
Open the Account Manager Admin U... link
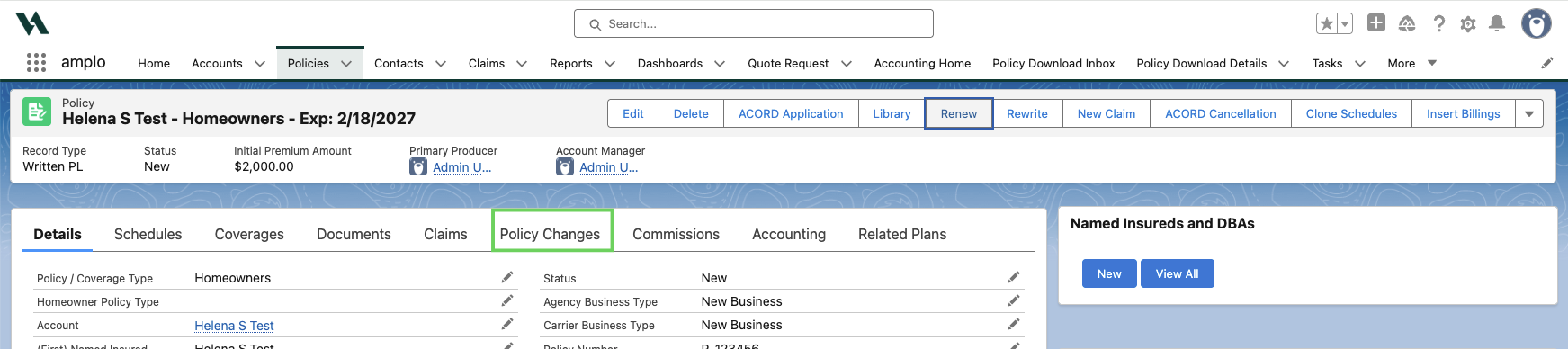pyautogui.click(x=608, y=167)
